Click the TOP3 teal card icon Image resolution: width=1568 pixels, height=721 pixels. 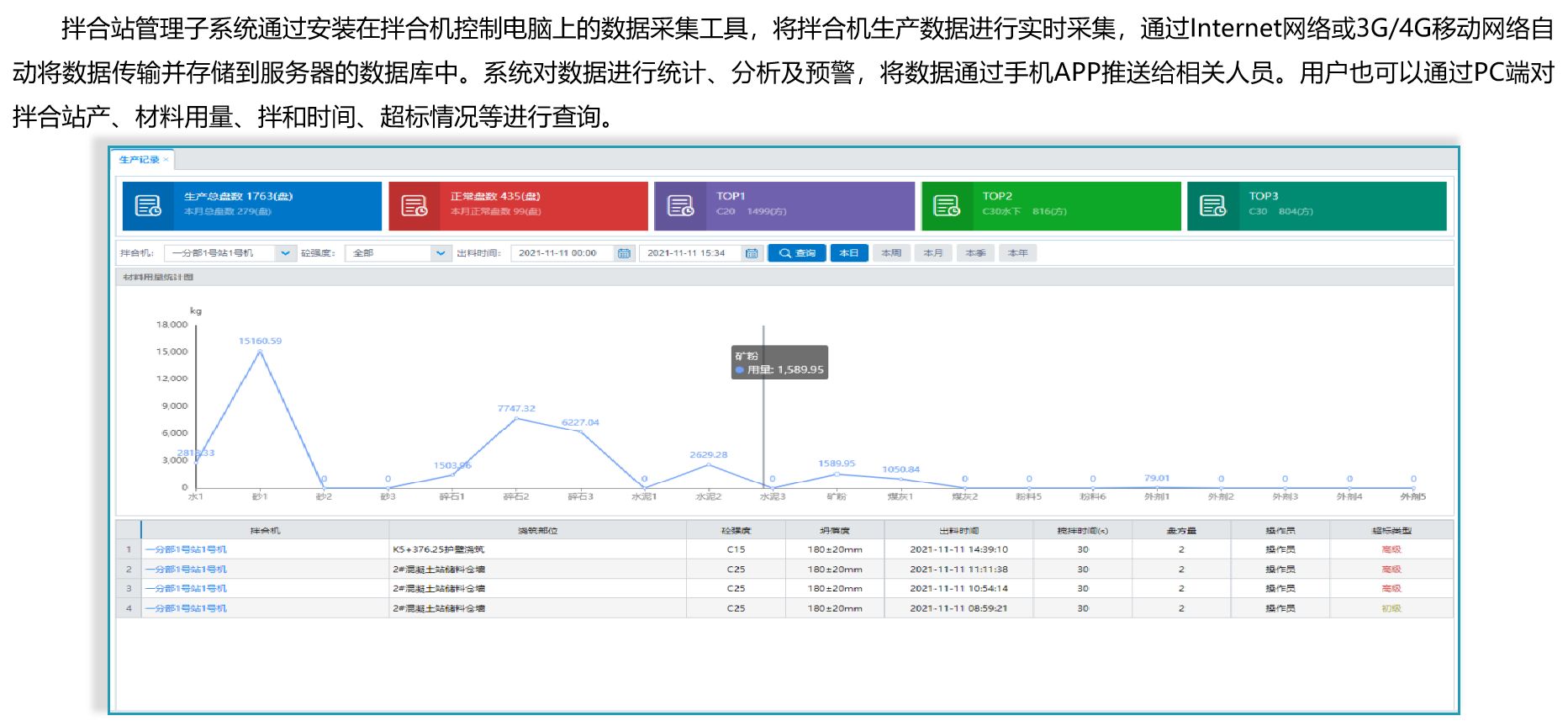(1213, 206)
